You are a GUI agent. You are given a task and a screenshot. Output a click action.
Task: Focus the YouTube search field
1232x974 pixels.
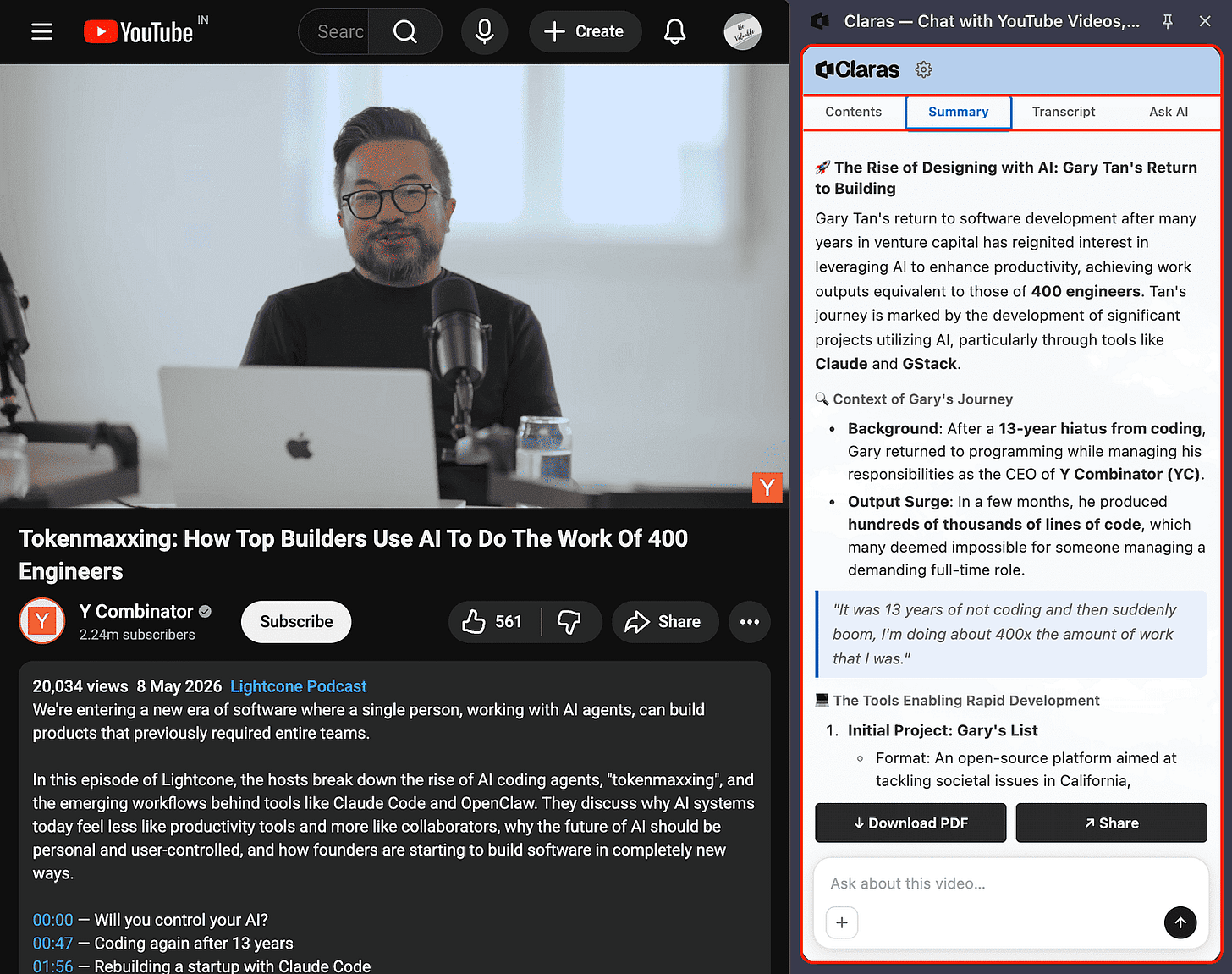pyautogui.click(x=334, y=32)
